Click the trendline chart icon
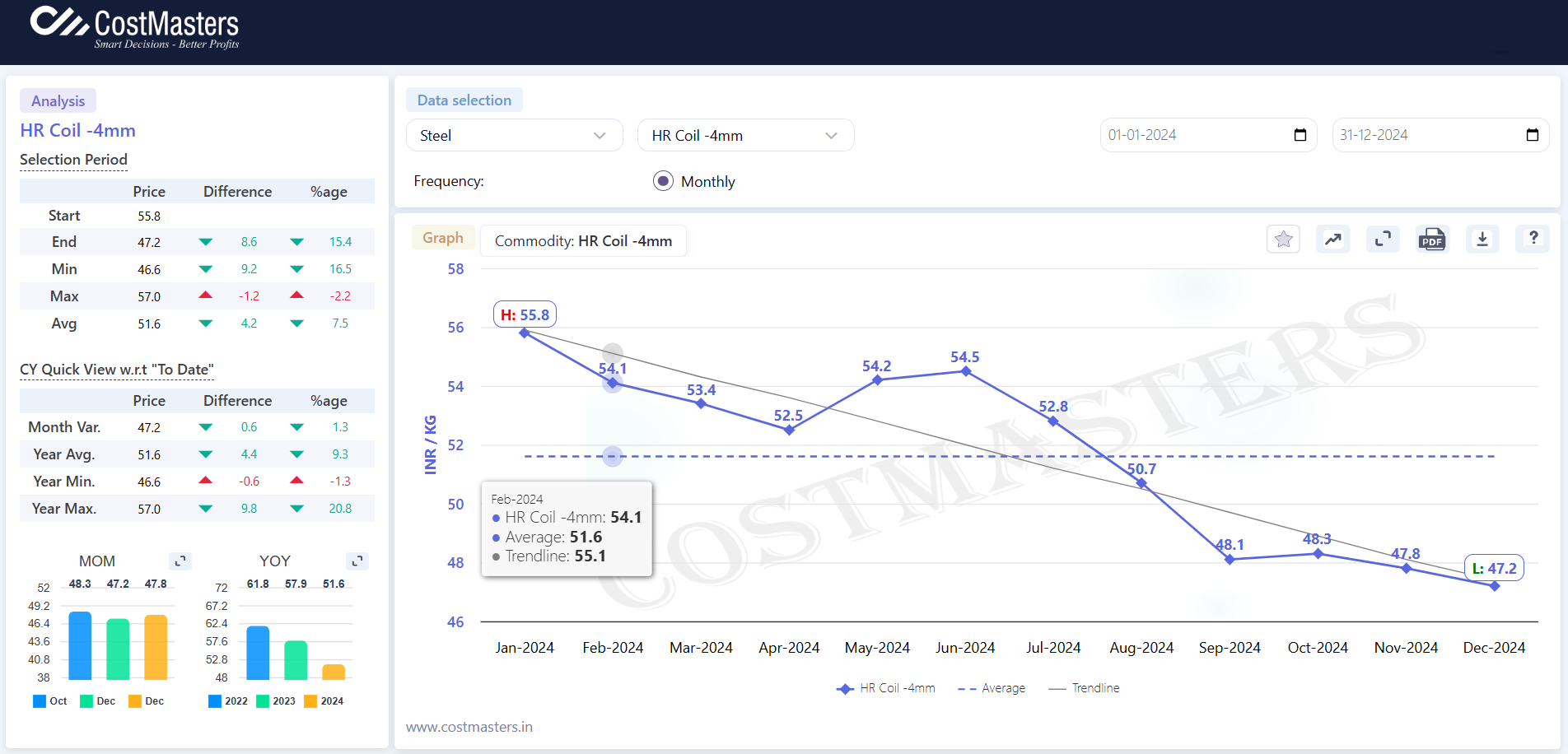This screenshot has height=754, width=1568. click(1332, 239)
